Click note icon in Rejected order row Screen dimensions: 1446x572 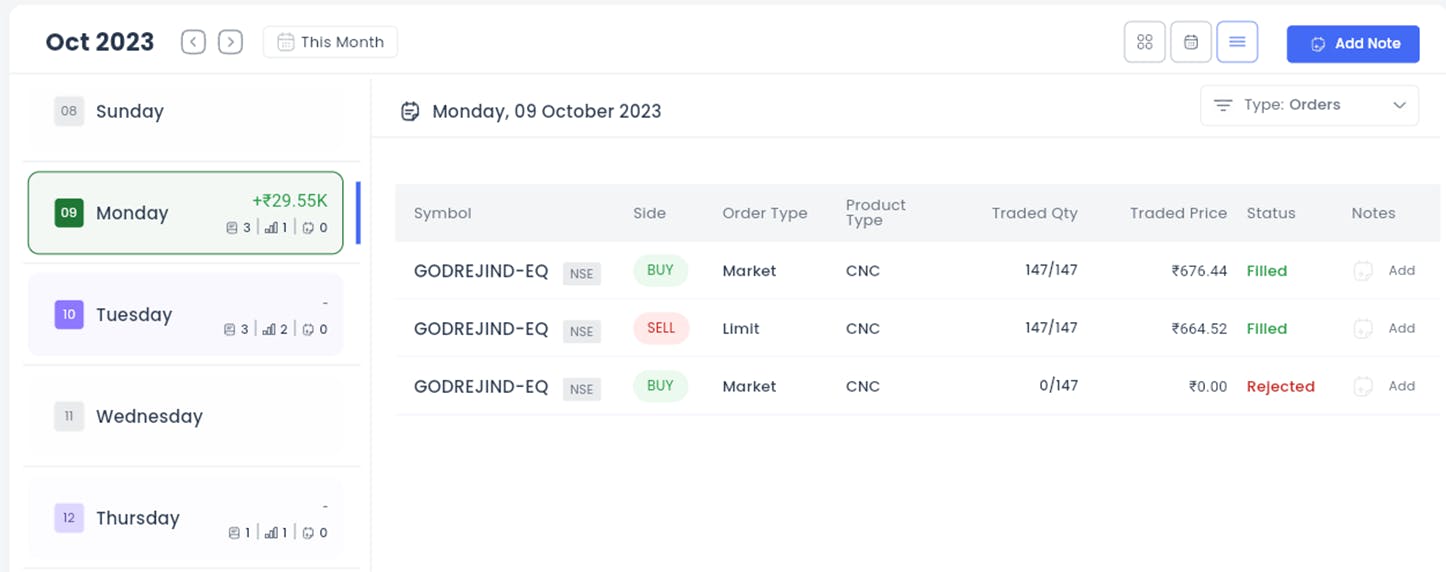point(1362,387)
